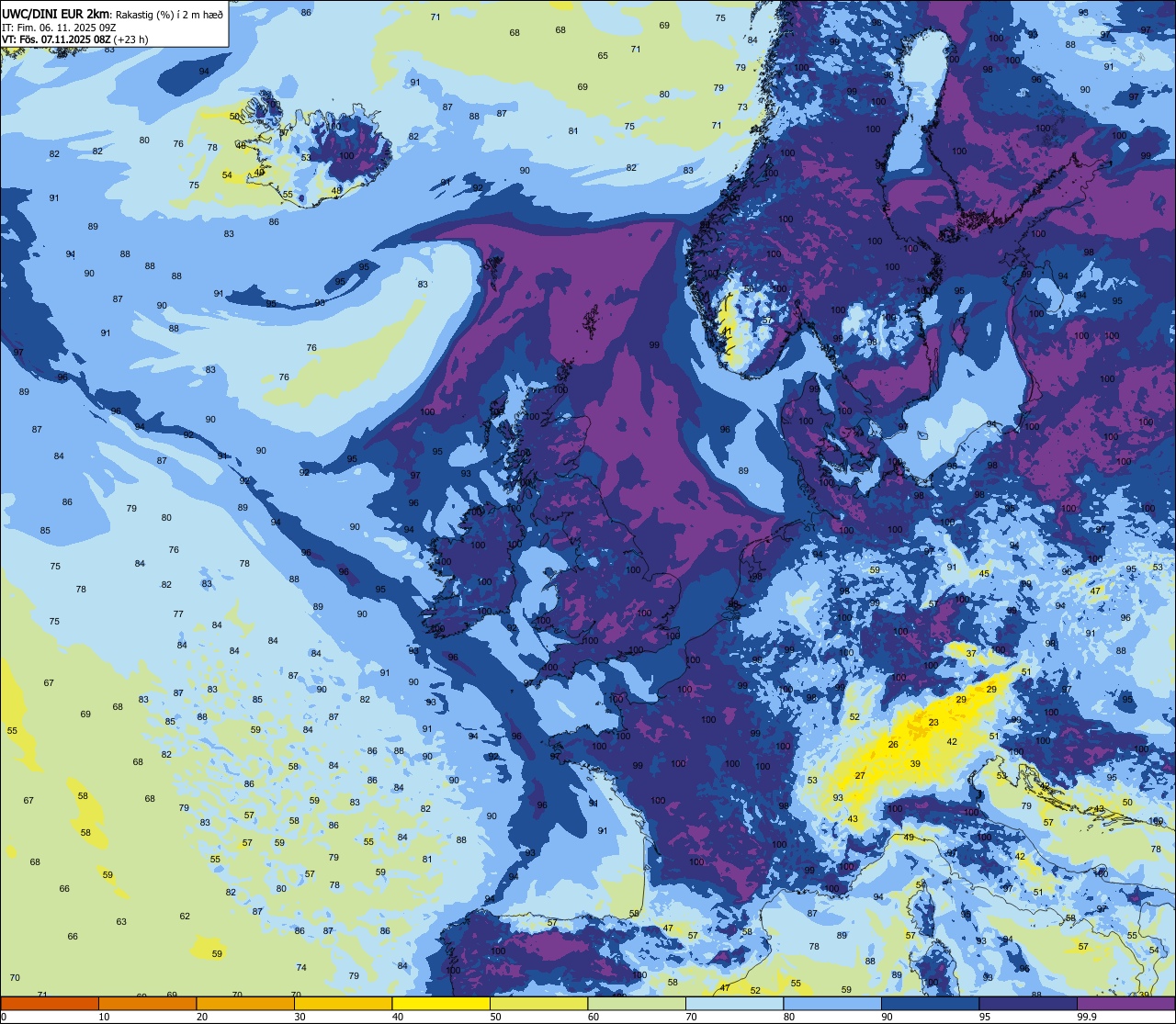1176x1024 pixels.
Task: Click the humidity value '74' near the bottom edge
Action: pyautogui.click(x=302, y=968)
